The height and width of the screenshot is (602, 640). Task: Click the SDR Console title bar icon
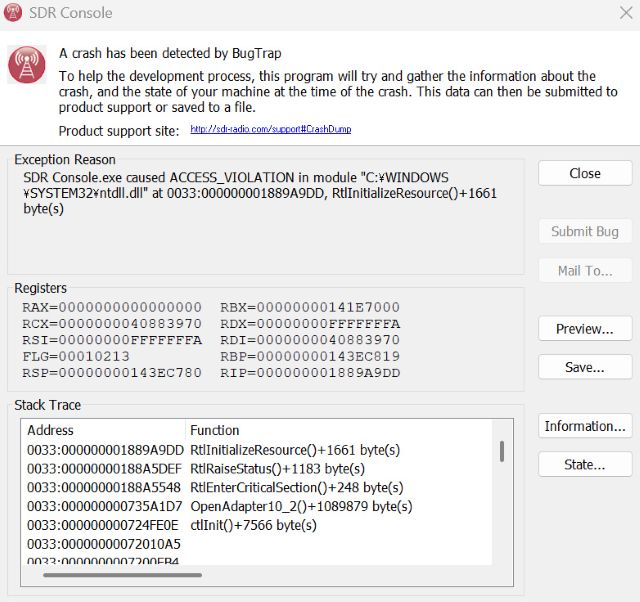coord(13,12)
